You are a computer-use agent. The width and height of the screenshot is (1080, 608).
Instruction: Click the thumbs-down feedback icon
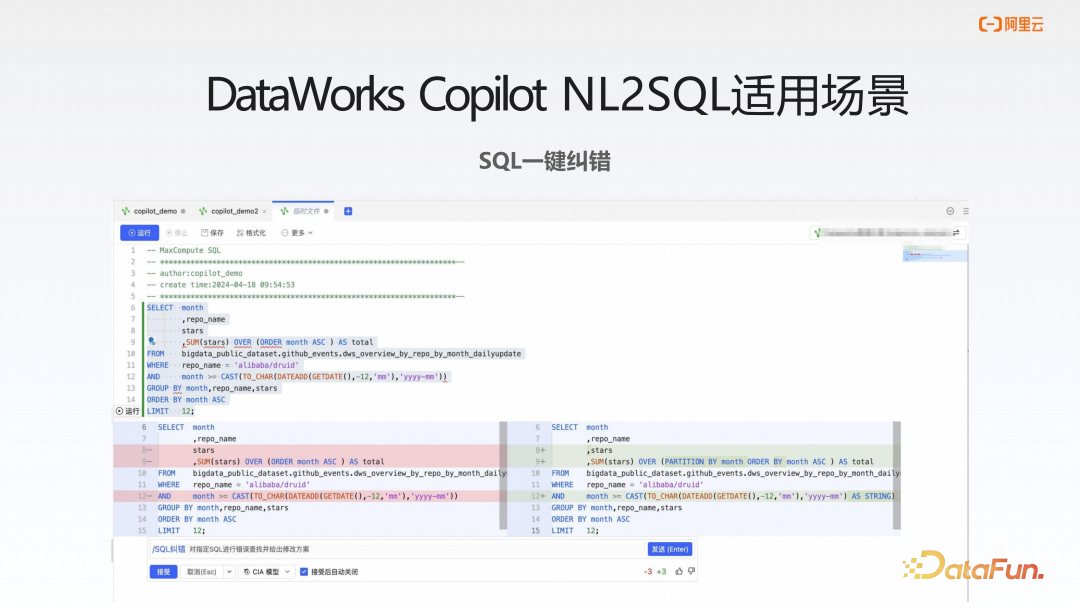click(x=692, y=572)
